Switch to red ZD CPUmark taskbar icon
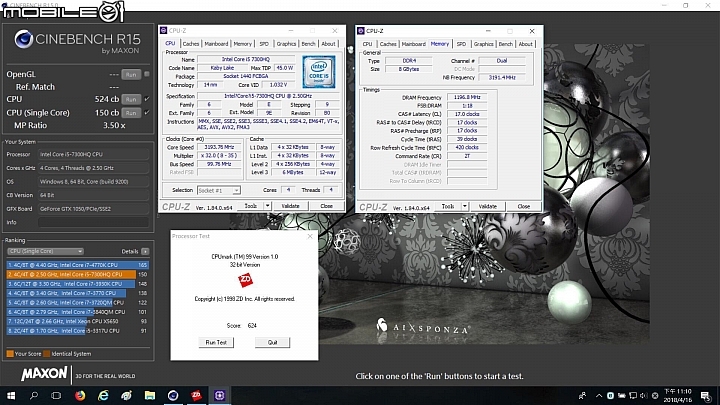Viewport: 720px width, 405px height. click(196, 395)
